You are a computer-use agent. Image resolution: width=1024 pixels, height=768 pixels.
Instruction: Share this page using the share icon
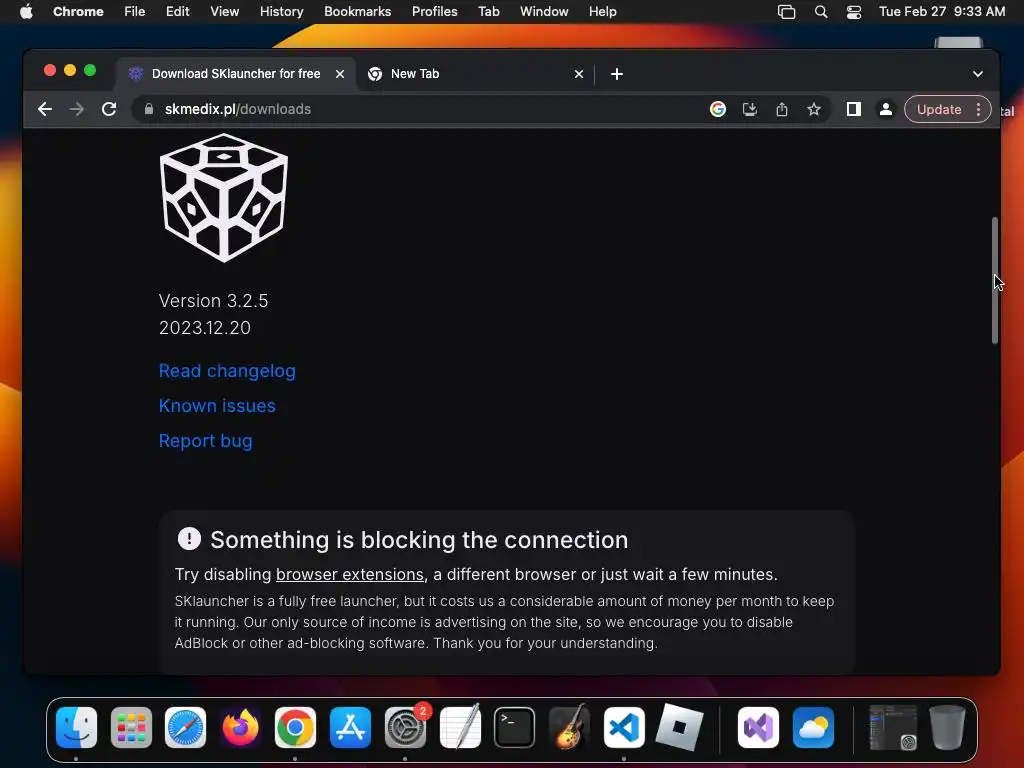(x=782, y=109)
